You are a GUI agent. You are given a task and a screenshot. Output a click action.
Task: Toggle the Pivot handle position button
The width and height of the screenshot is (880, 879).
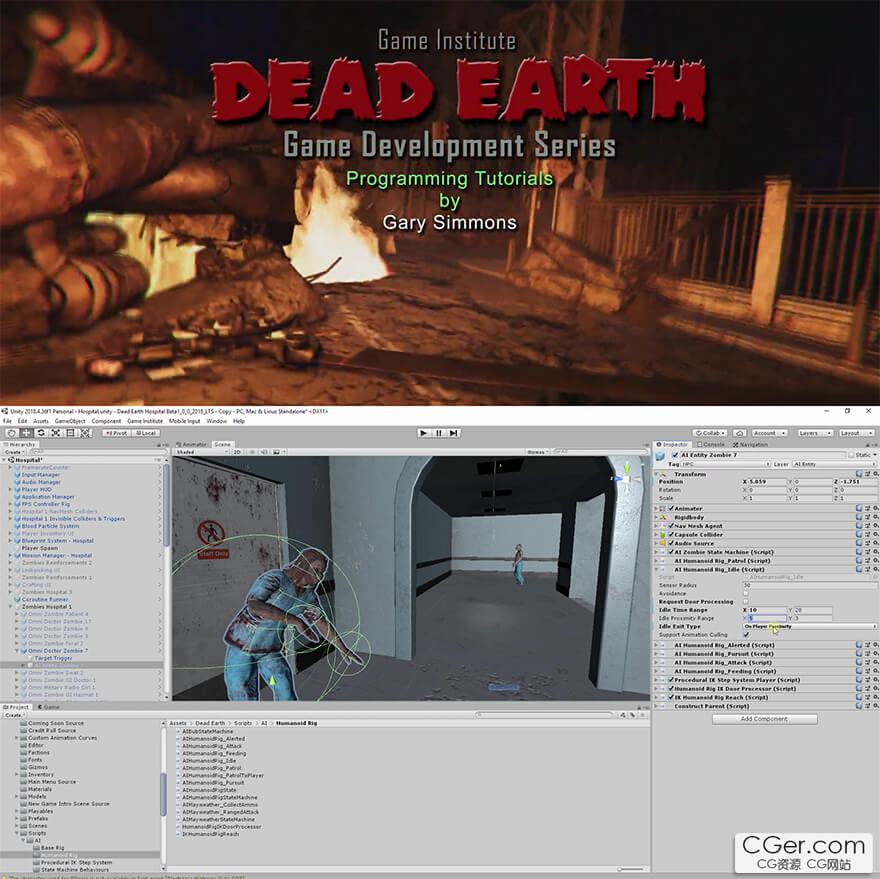click(117, 433)
